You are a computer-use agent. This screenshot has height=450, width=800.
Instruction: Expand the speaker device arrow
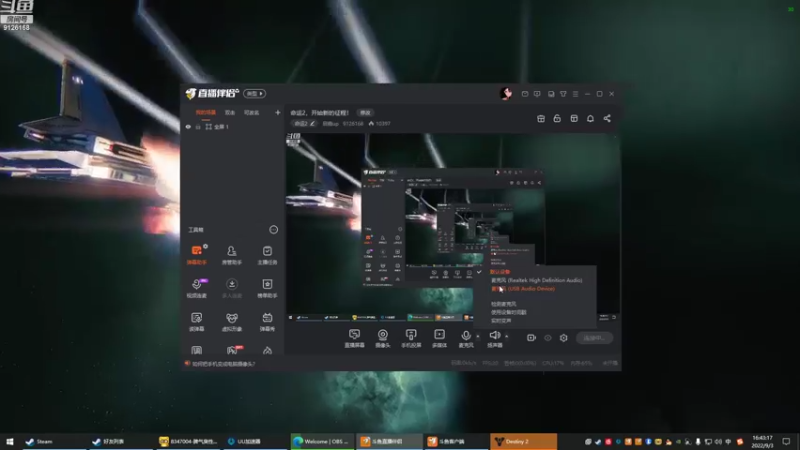pyautogui.click(x=507, y=336)
